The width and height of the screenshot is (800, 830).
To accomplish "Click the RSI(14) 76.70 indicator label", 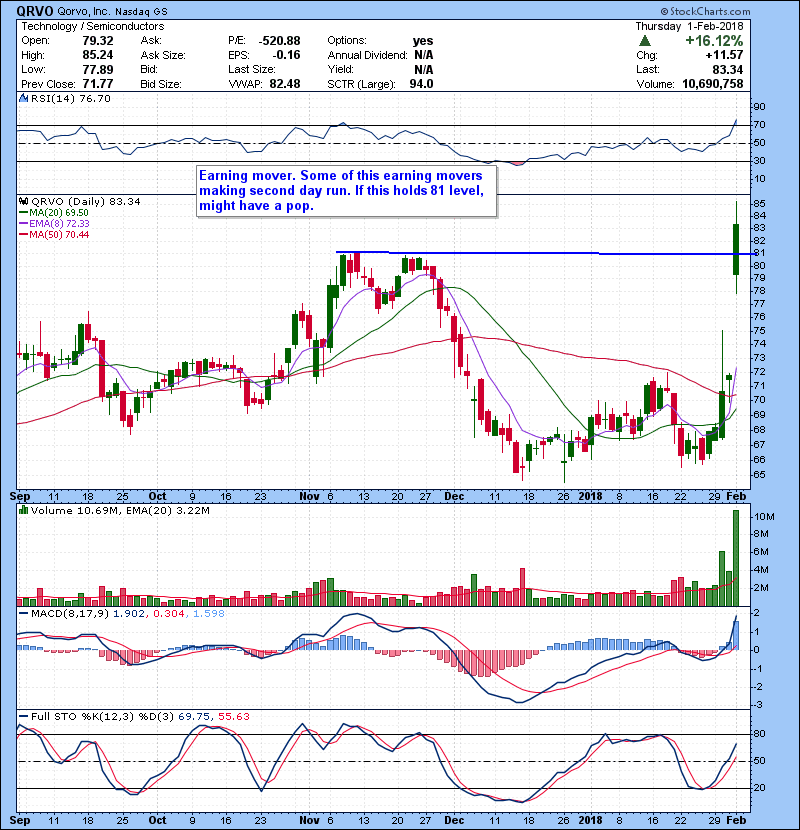I will [71, 98].
